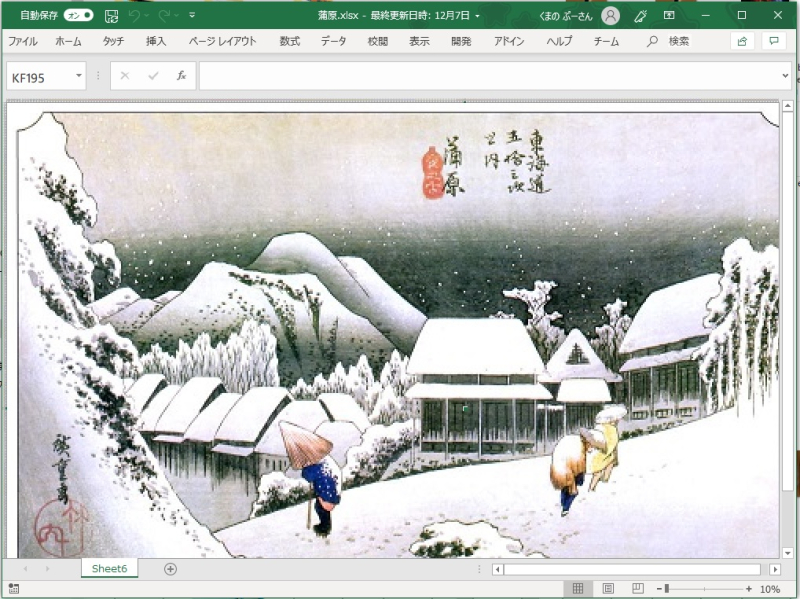
Task: Click the user account avatar icon
Action: pyautogui.click(x=610, y=16)
